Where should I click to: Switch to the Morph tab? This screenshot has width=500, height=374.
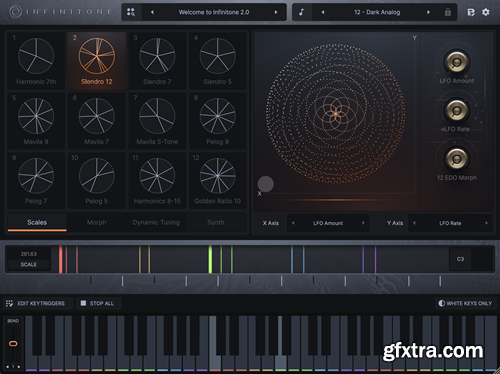97,222
